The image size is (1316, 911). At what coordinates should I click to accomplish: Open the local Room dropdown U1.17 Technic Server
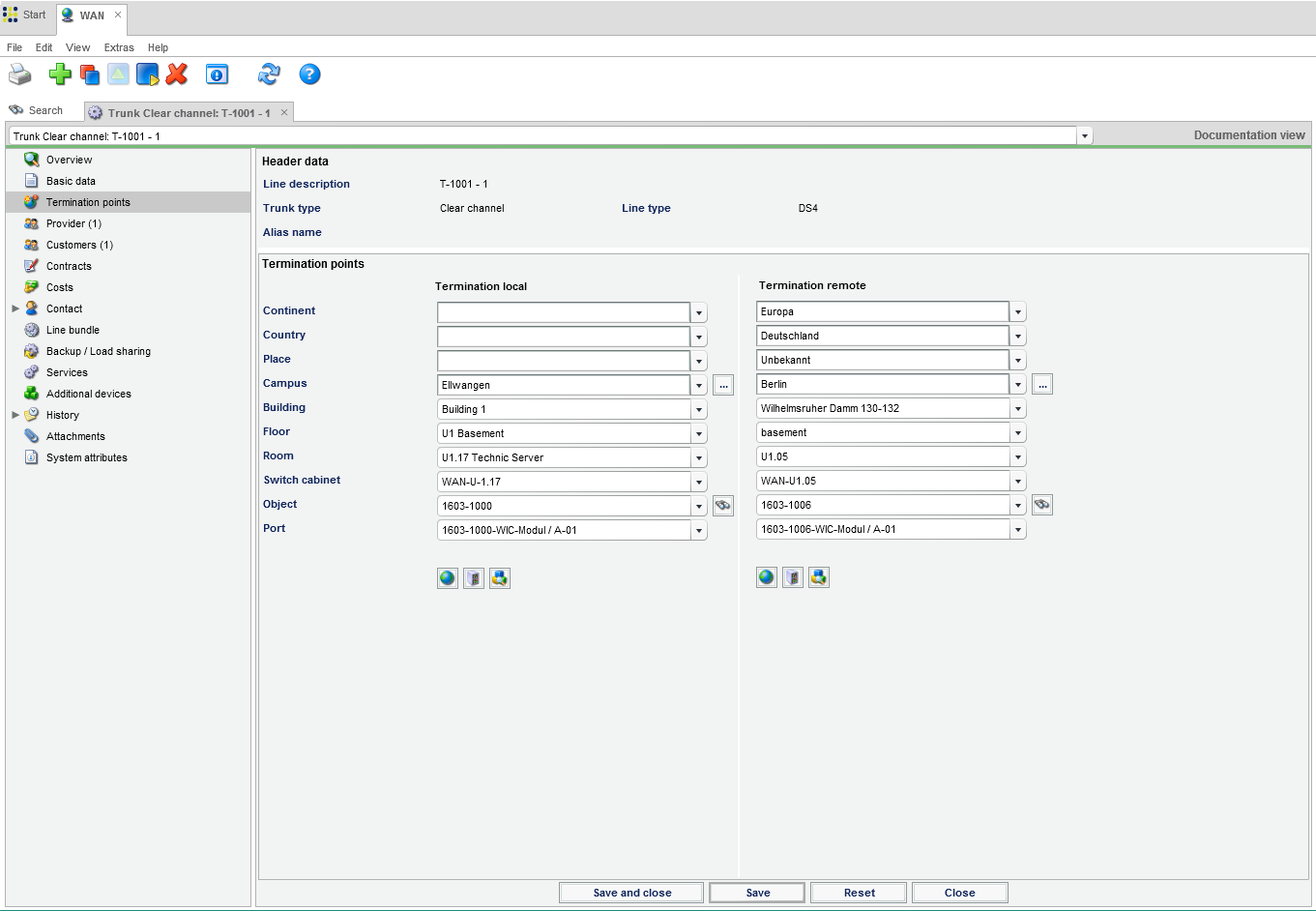click(699, 457)
